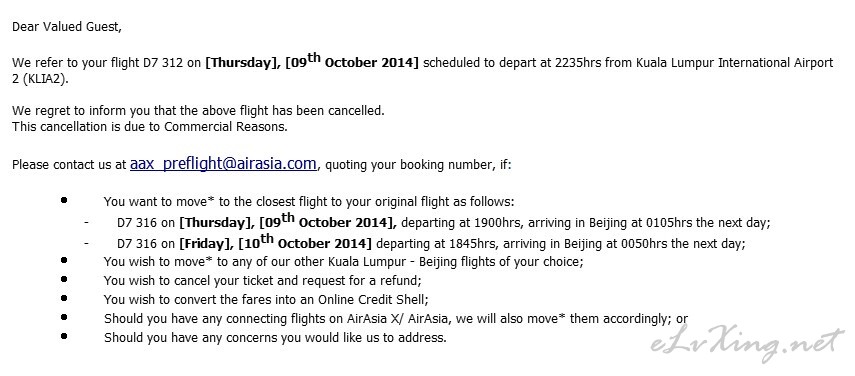Click the bold '[Friday], [10th October 2014]' date
The height and width of the screenshot is (376, 855).
[x=275, y=241]
